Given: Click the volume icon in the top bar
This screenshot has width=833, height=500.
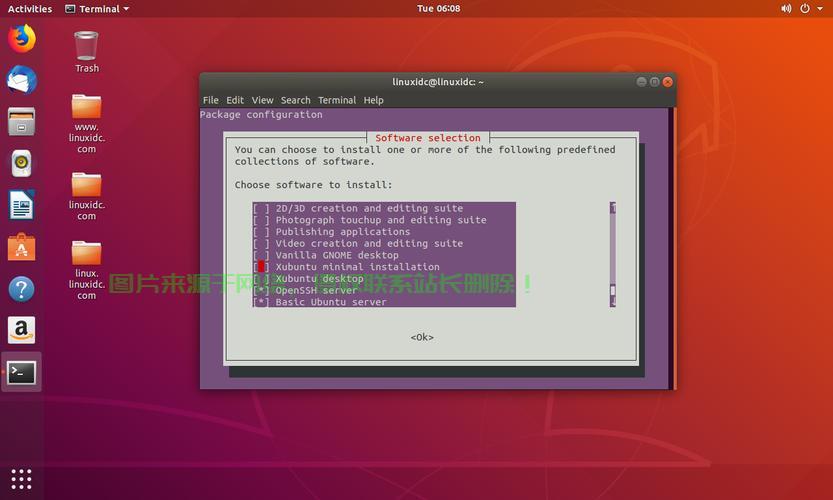Looking at the screenshot, I should [x=786, y=9].
